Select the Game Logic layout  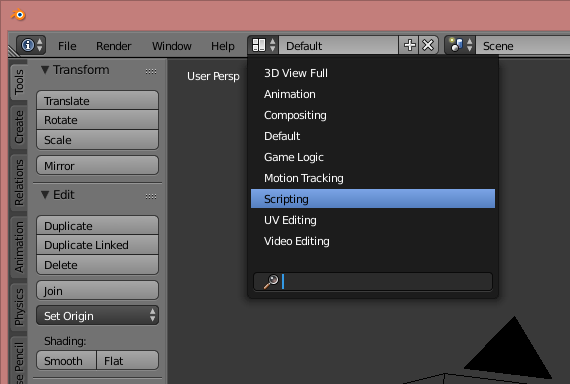(373, 157)
